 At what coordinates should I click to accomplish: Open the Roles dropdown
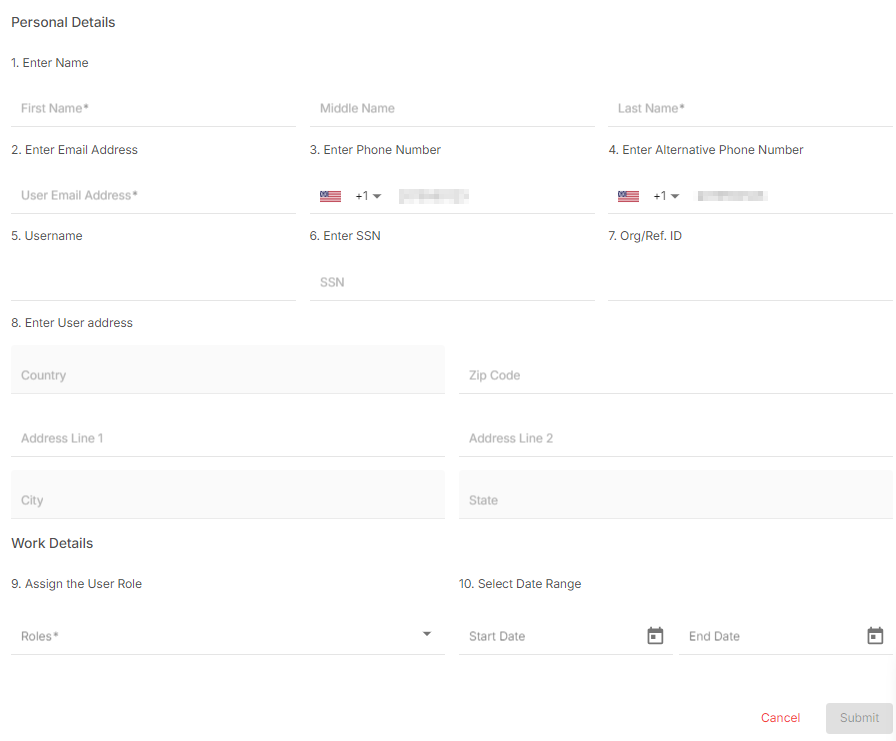227,636
